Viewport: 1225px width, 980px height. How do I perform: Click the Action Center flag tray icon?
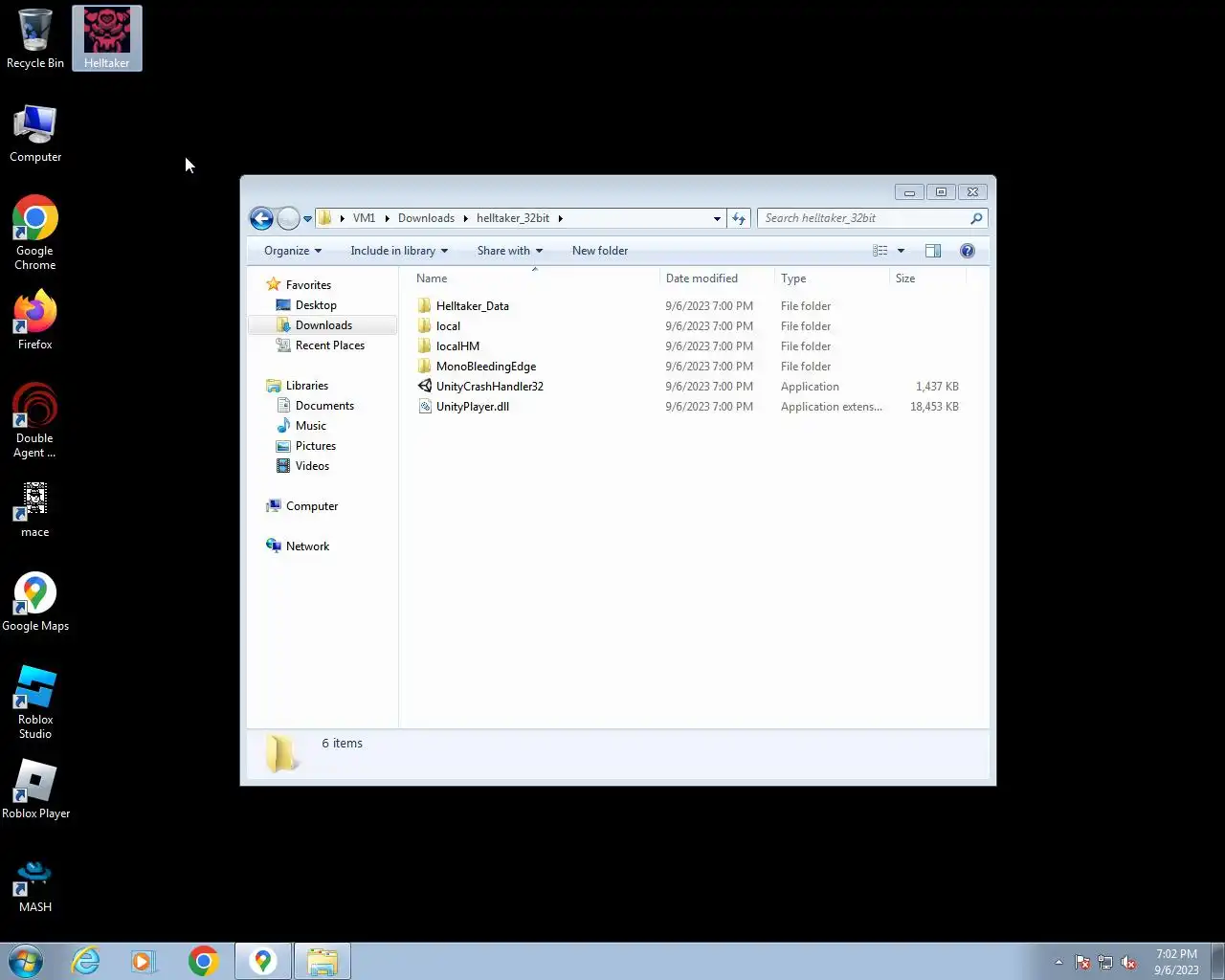(x=1082, y=963)
